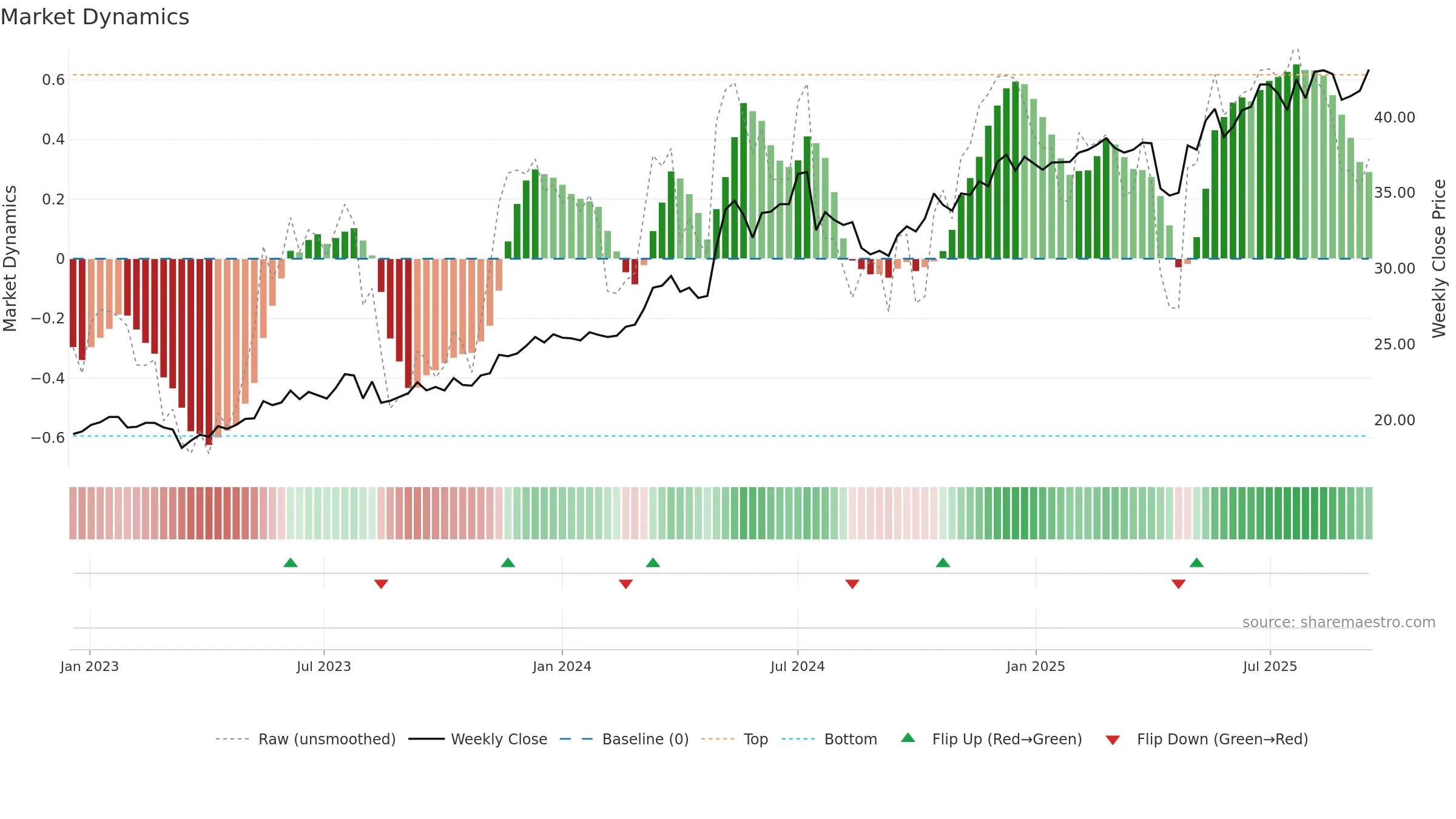Click the flip-down marker before Jul 2025
Screen dimensions: 1456x819
click(x=1179, y=584)
